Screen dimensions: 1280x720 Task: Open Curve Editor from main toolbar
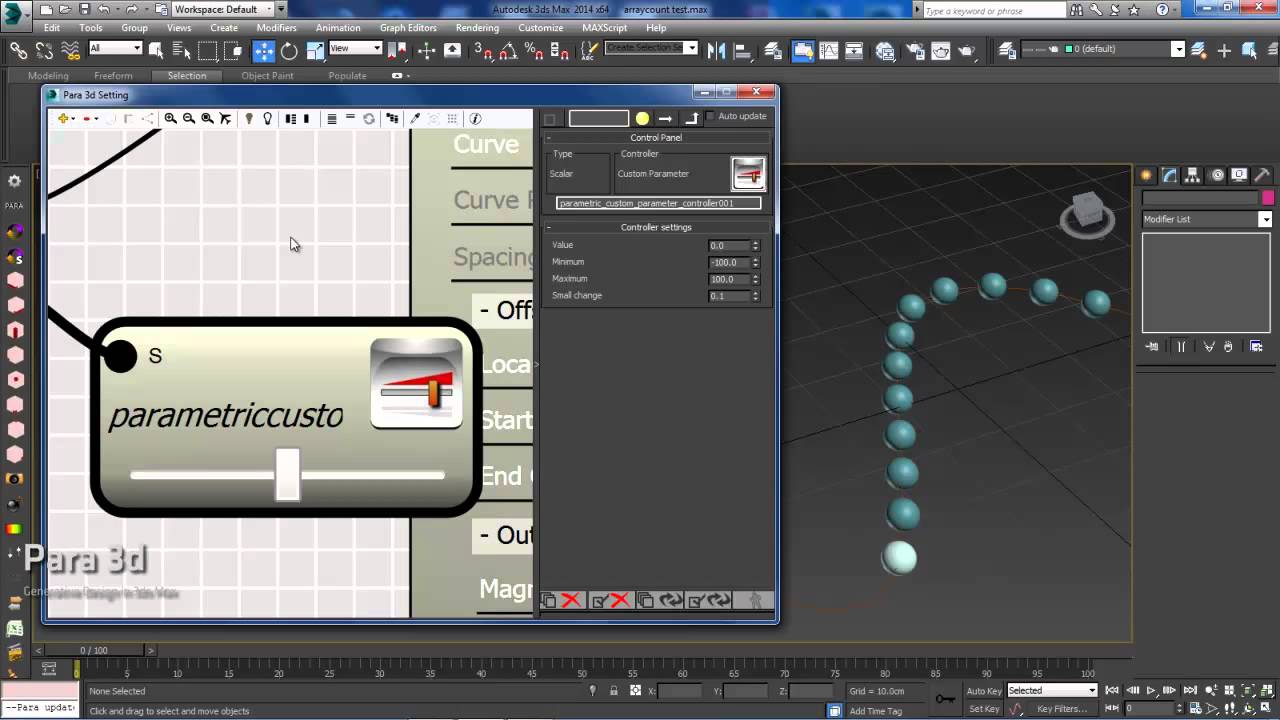coord(828,50)
